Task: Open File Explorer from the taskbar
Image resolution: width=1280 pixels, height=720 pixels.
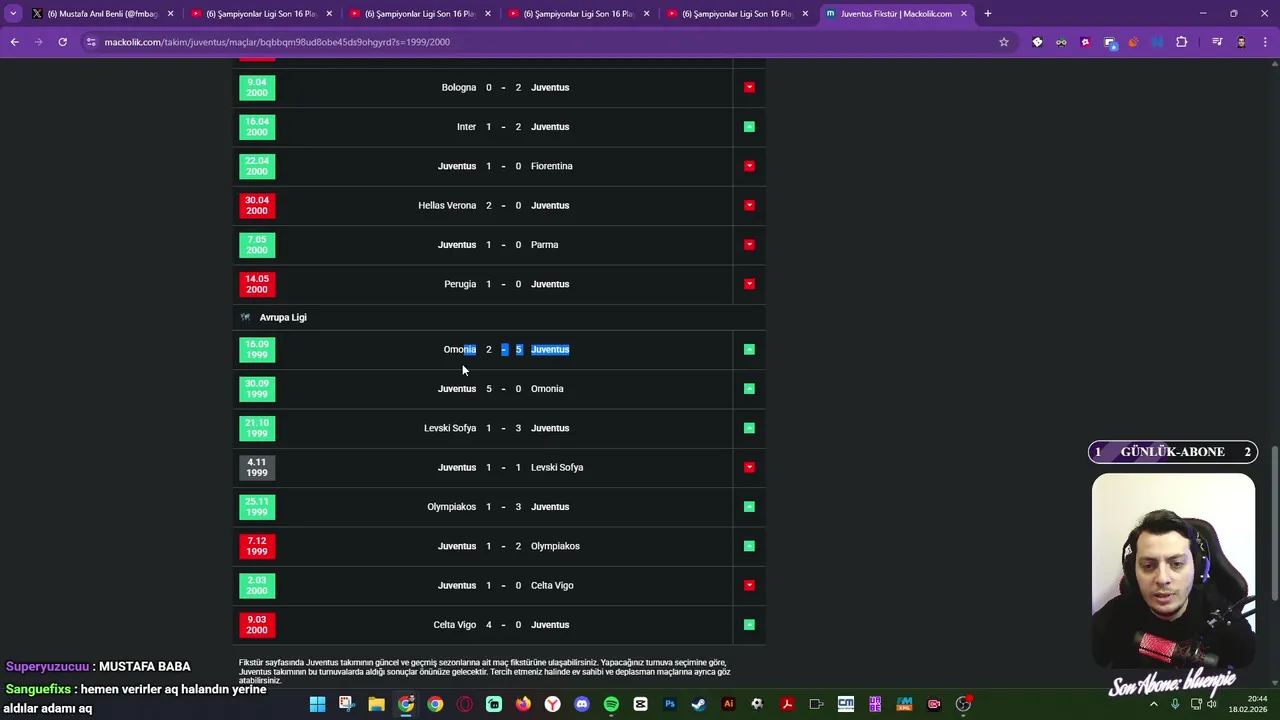Action: pyautogui.click(x=376, y=704)
